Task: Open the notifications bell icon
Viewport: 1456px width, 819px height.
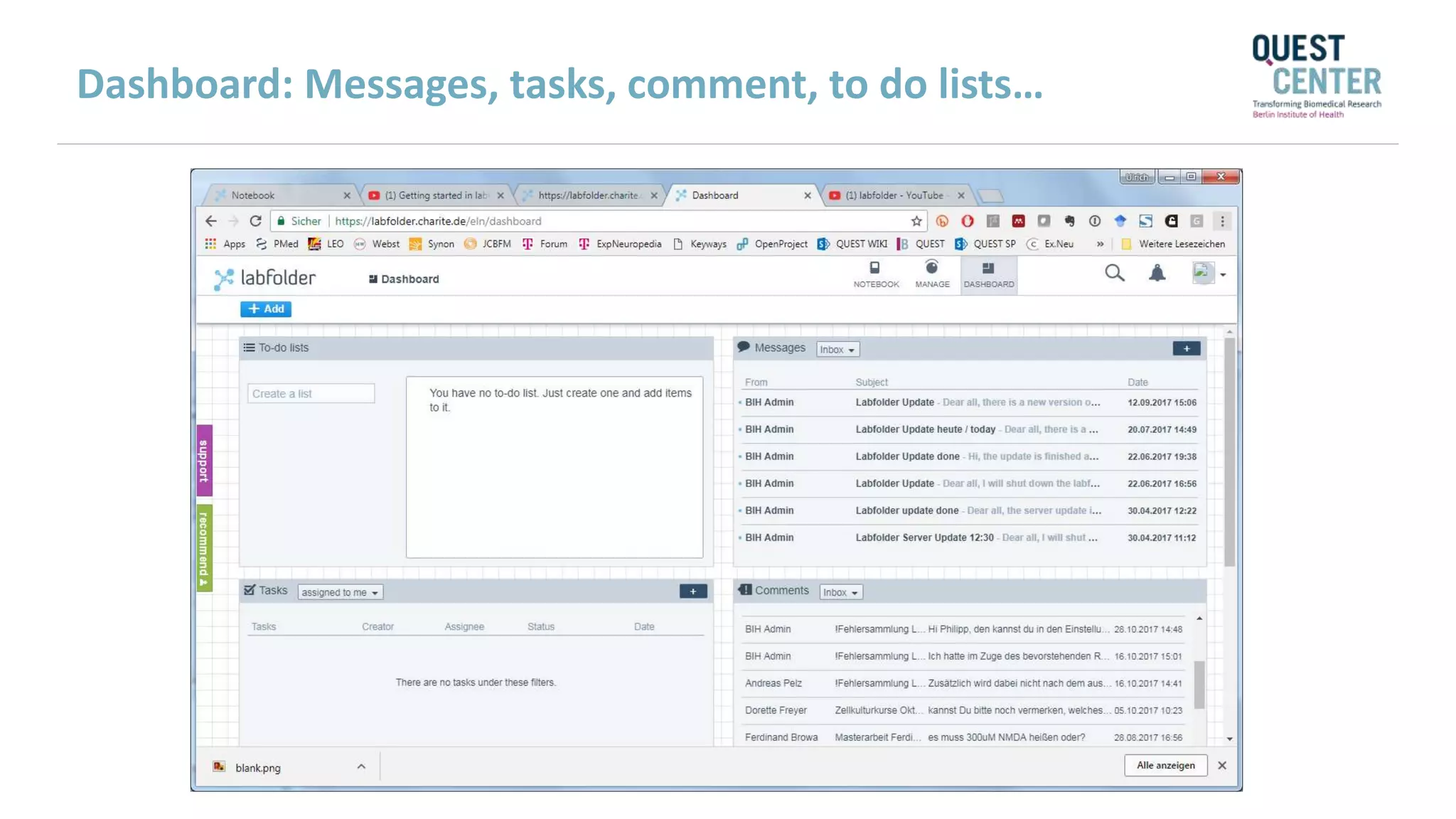Action: pos(1157,273)
